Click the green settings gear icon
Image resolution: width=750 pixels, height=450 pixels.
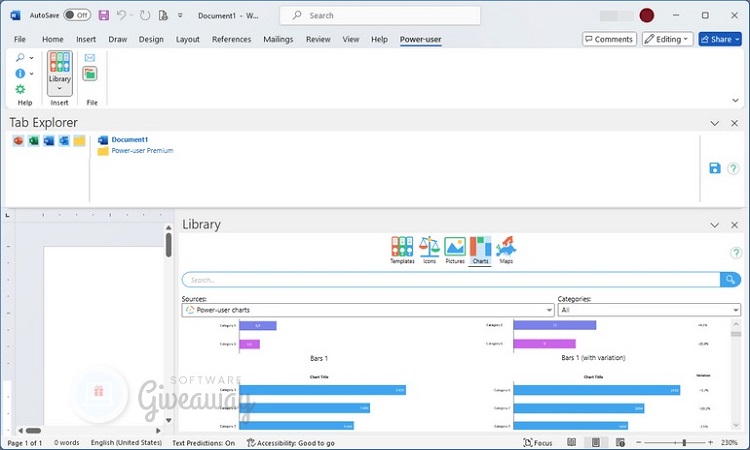point(20,89)
